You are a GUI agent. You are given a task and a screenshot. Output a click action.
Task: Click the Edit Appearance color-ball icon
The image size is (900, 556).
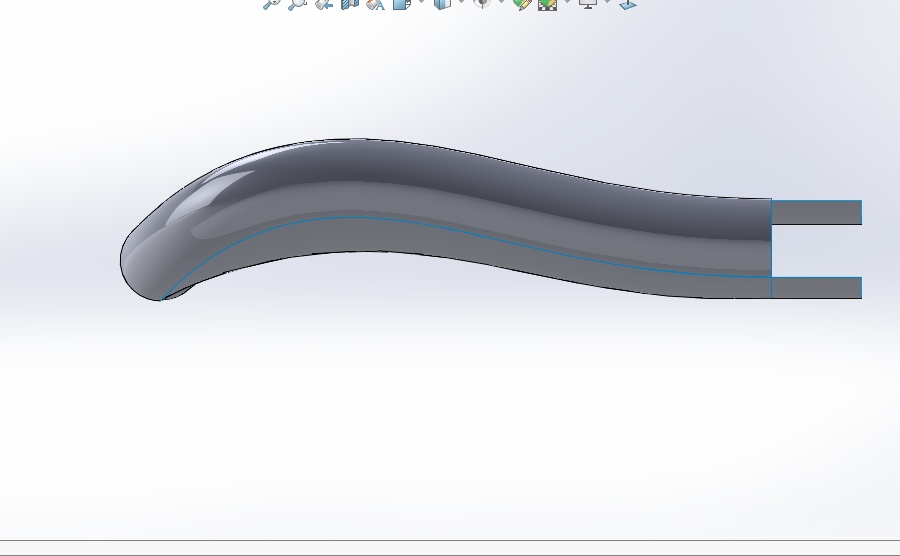[522, 3]
